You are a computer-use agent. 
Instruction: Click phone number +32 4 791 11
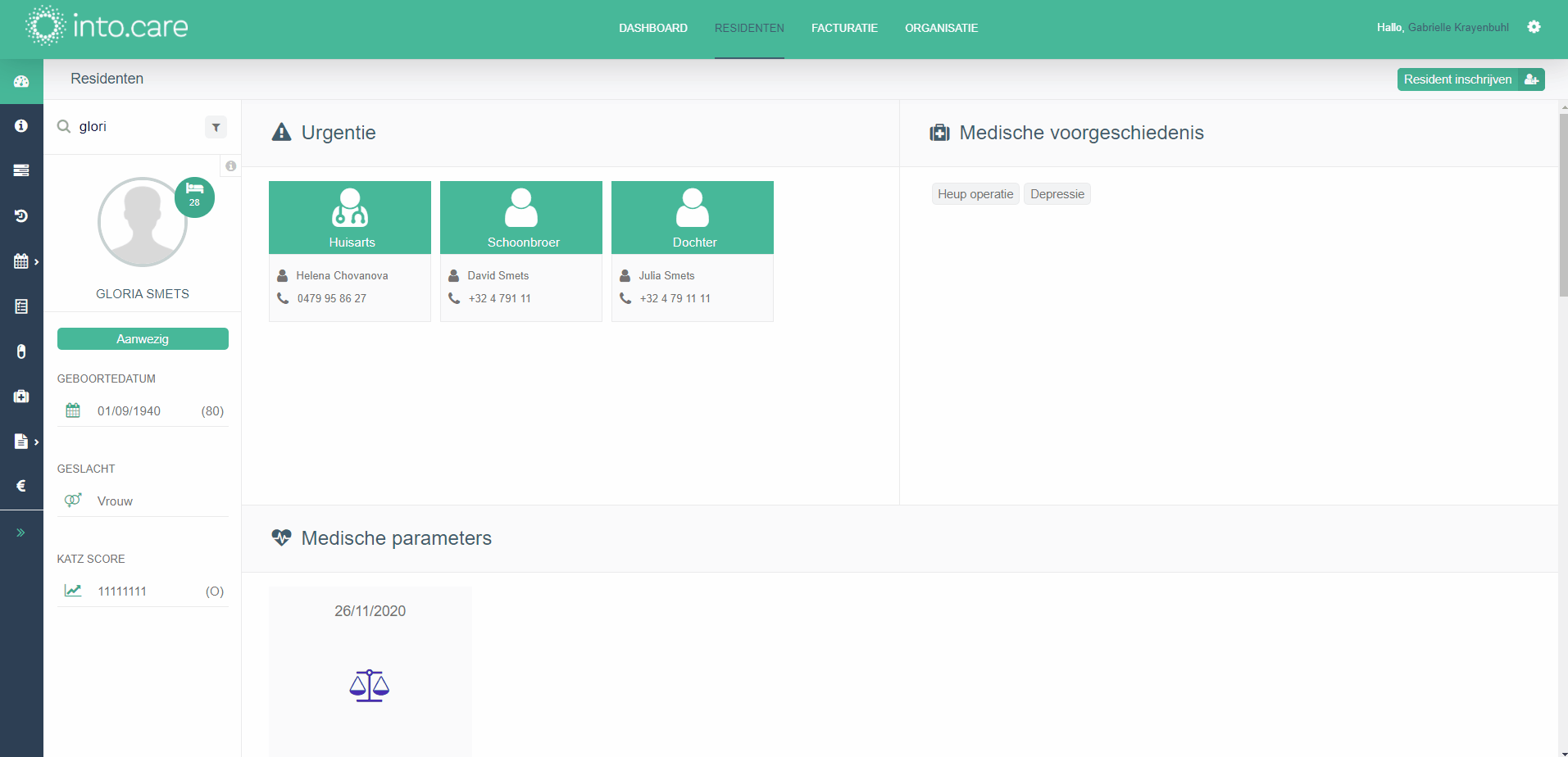pyautogui.click(x=500, y=299)
